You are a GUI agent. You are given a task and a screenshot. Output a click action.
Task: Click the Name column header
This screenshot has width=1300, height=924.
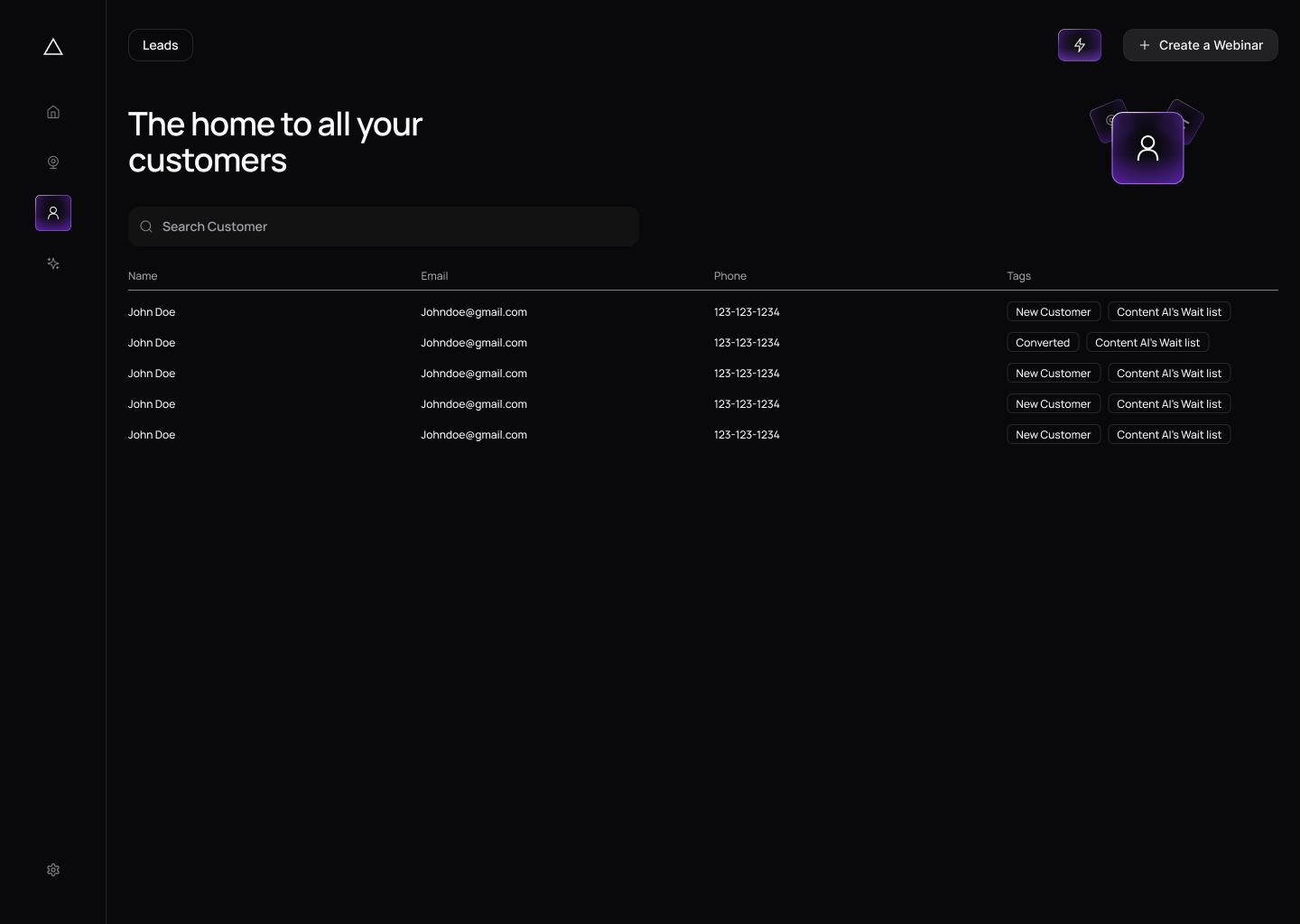(x=143, y=276)
